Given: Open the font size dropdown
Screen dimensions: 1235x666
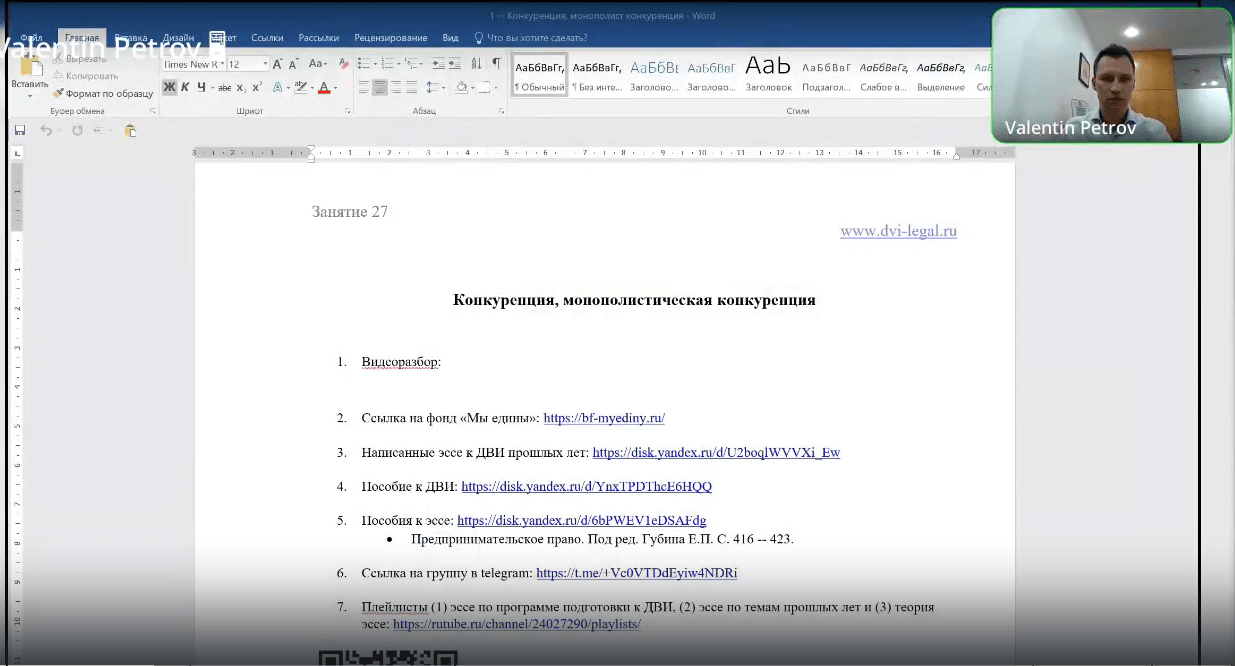Looking at the screenshot, I should coord(265,63).
